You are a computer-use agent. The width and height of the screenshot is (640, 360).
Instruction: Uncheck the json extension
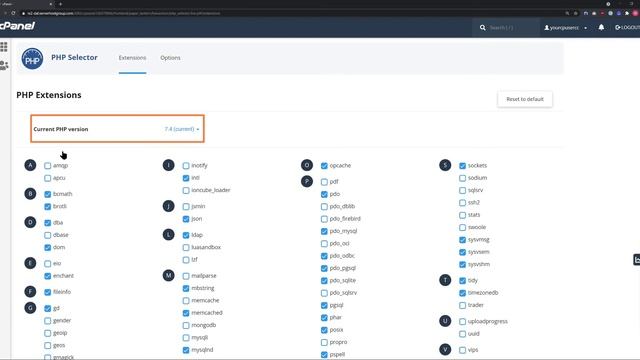tap(186, 219)
